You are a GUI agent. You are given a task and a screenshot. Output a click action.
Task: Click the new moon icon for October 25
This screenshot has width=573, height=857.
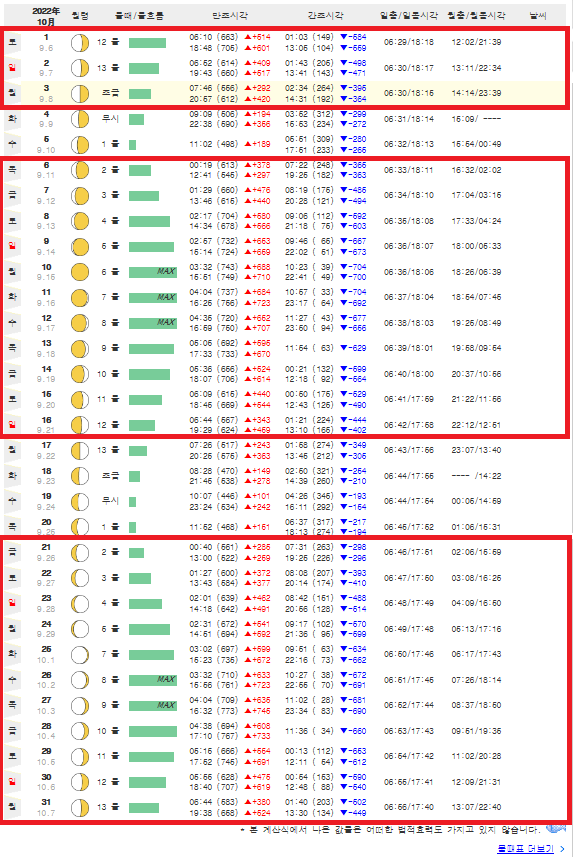pos(80,654)
